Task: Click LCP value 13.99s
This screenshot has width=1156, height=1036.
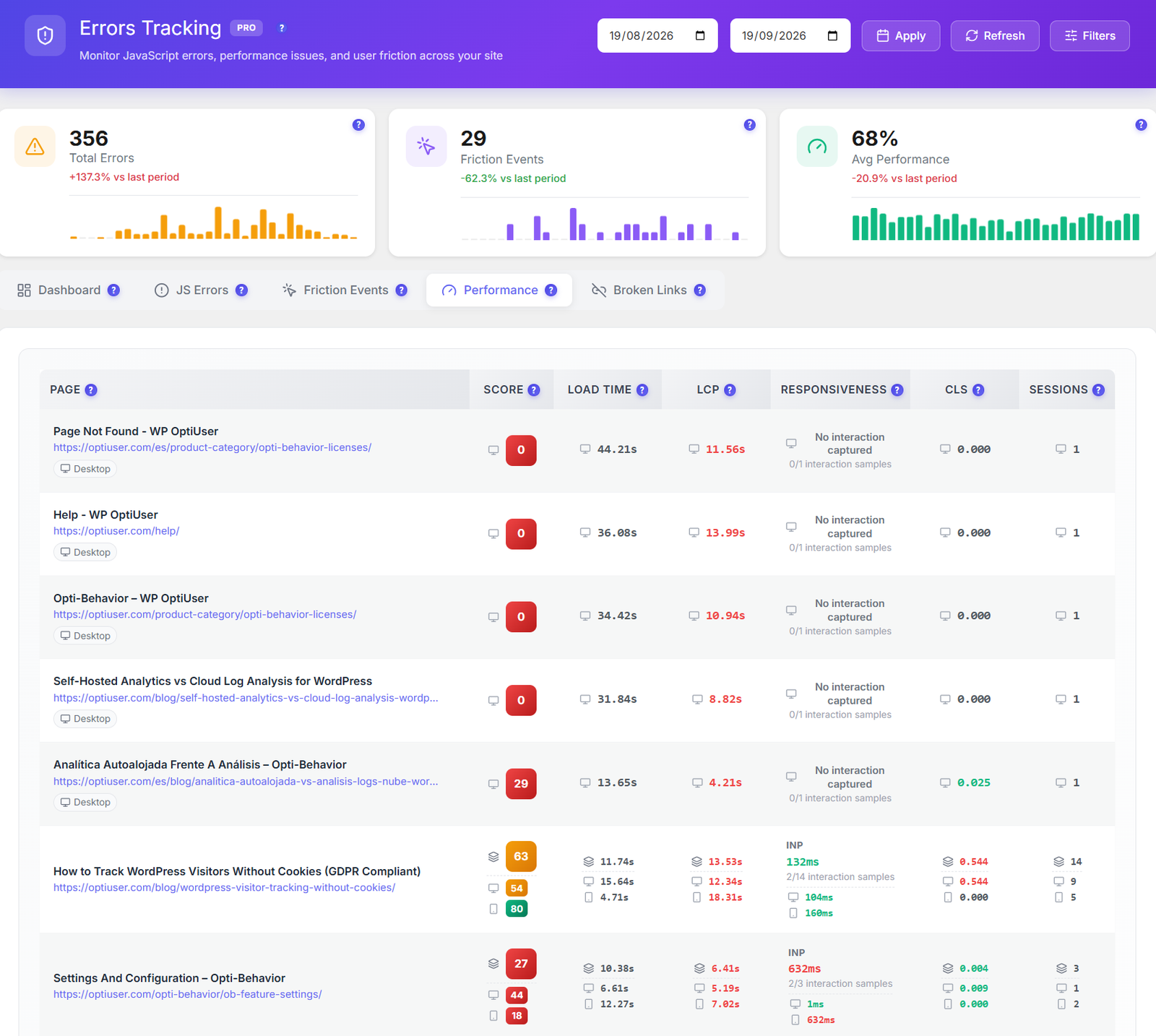Action: point(725,533)
